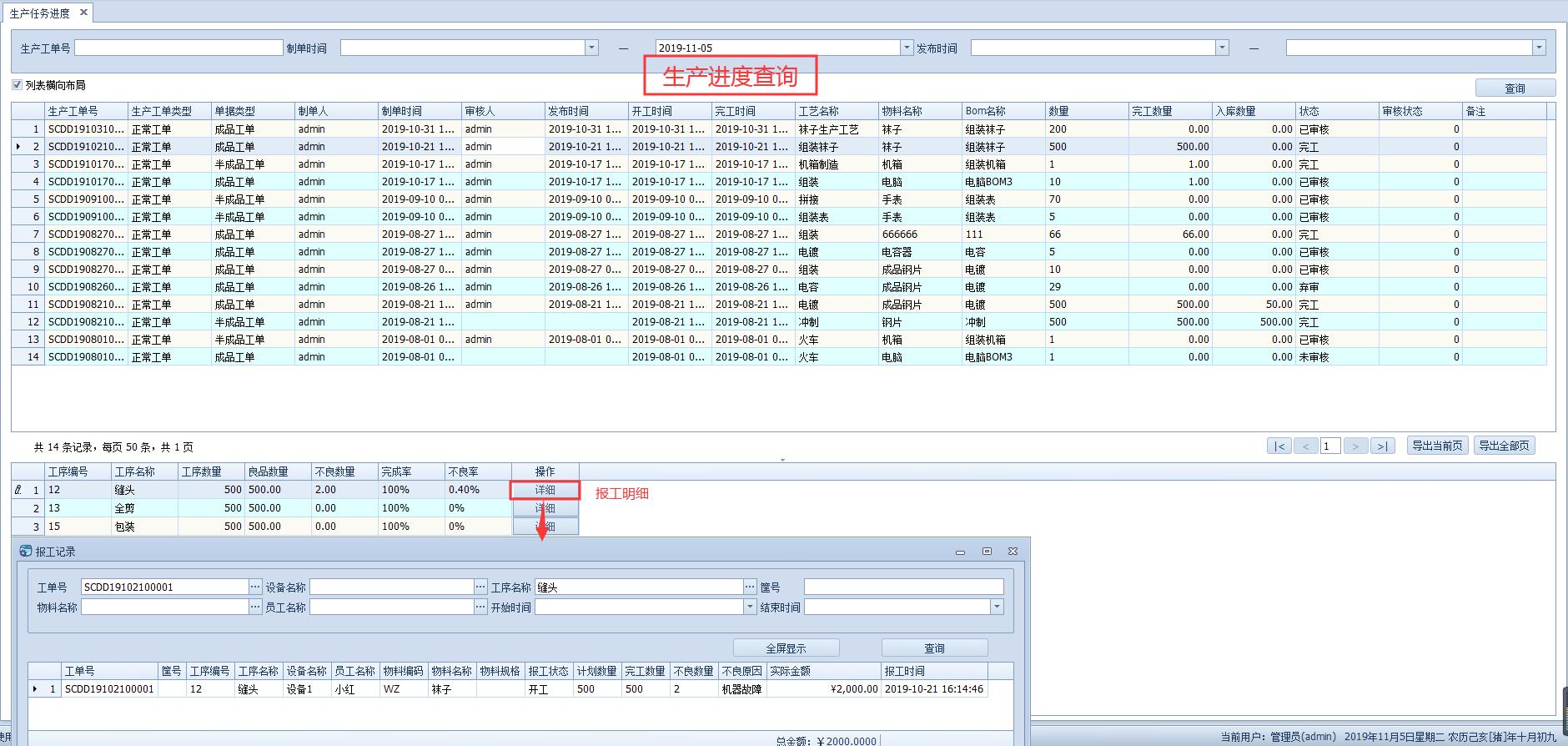Sort by 不良原因 column header

click(742, 671)
